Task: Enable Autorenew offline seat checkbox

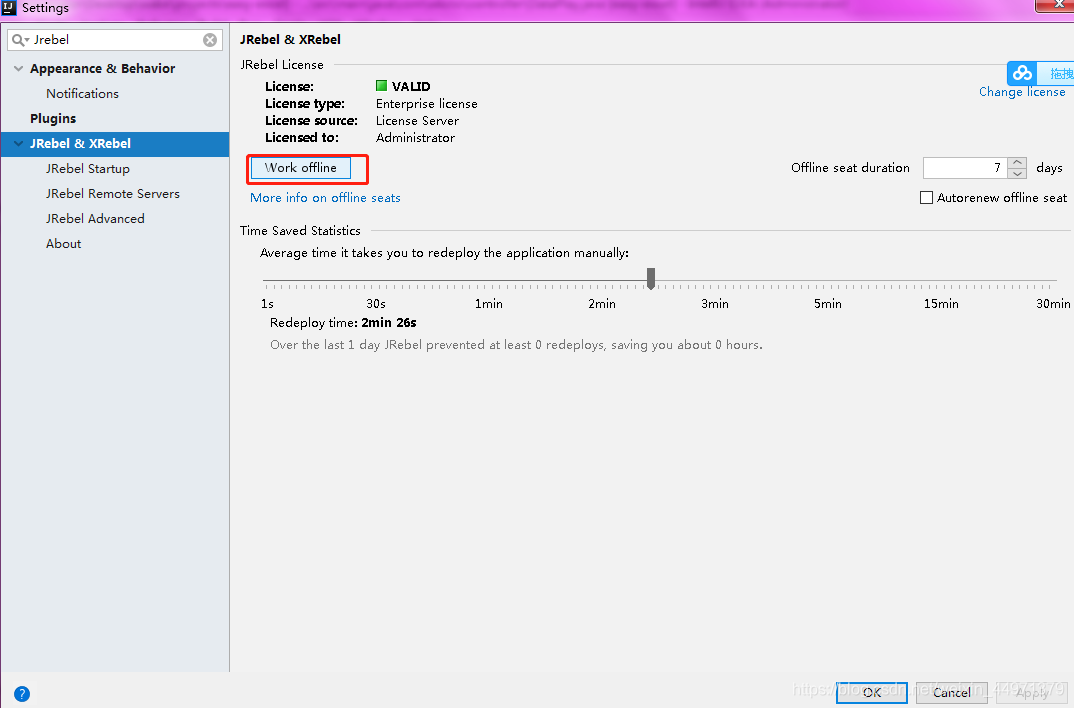Action: [926, 198]
